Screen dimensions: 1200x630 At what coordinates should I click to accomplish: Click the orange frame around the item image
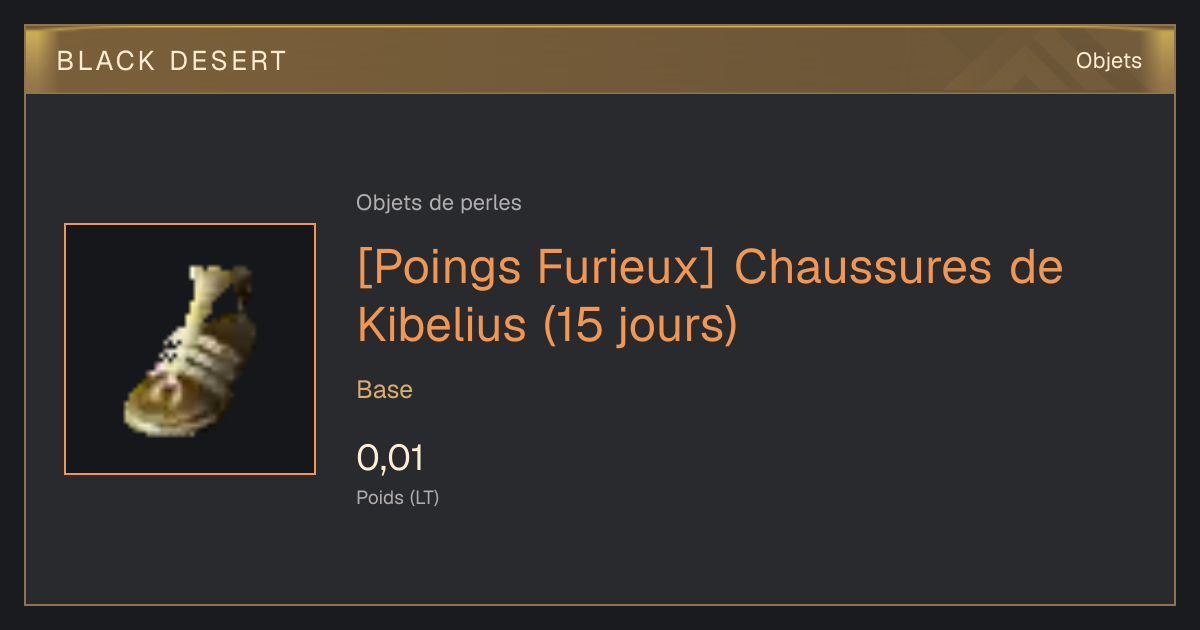click(x=190, y=225)
